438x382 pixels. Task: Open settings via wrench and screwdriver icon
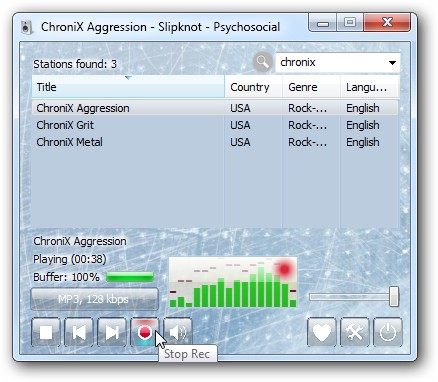tap(355, 332)
